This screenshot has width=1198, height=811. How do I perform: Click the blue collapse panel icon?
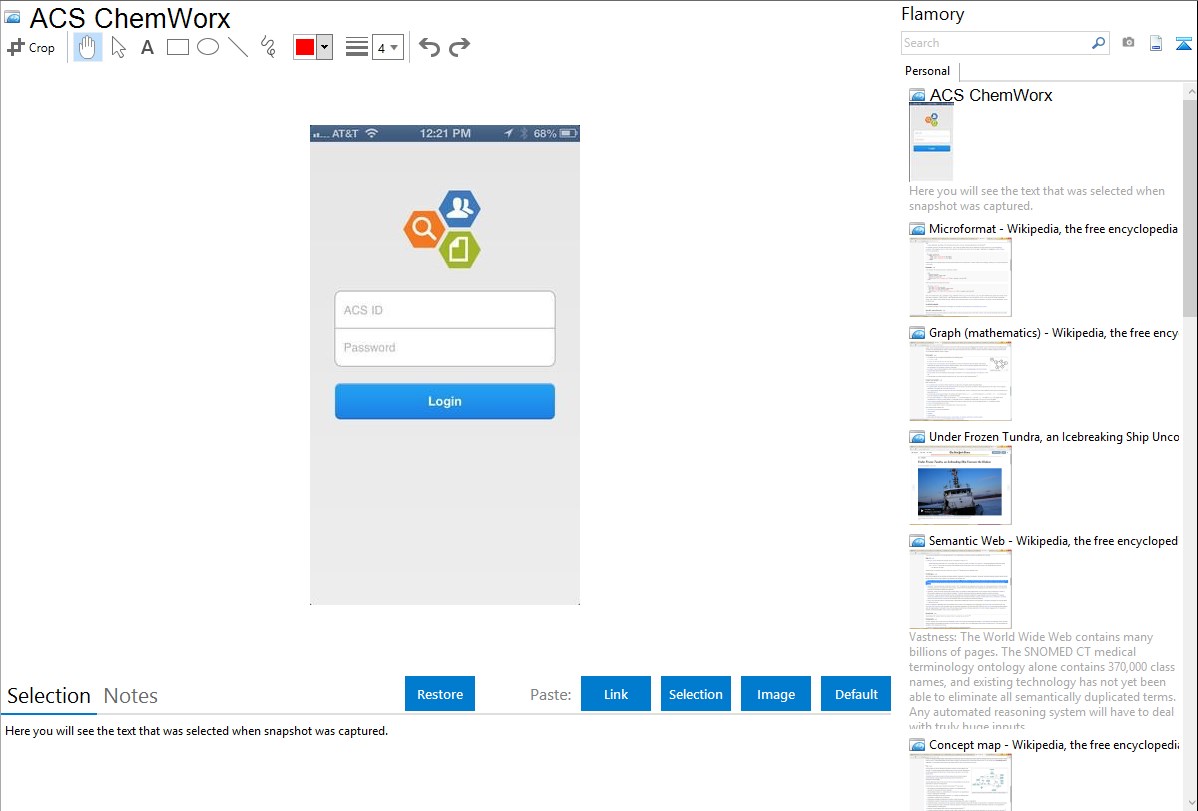[x=1183, y=43]
